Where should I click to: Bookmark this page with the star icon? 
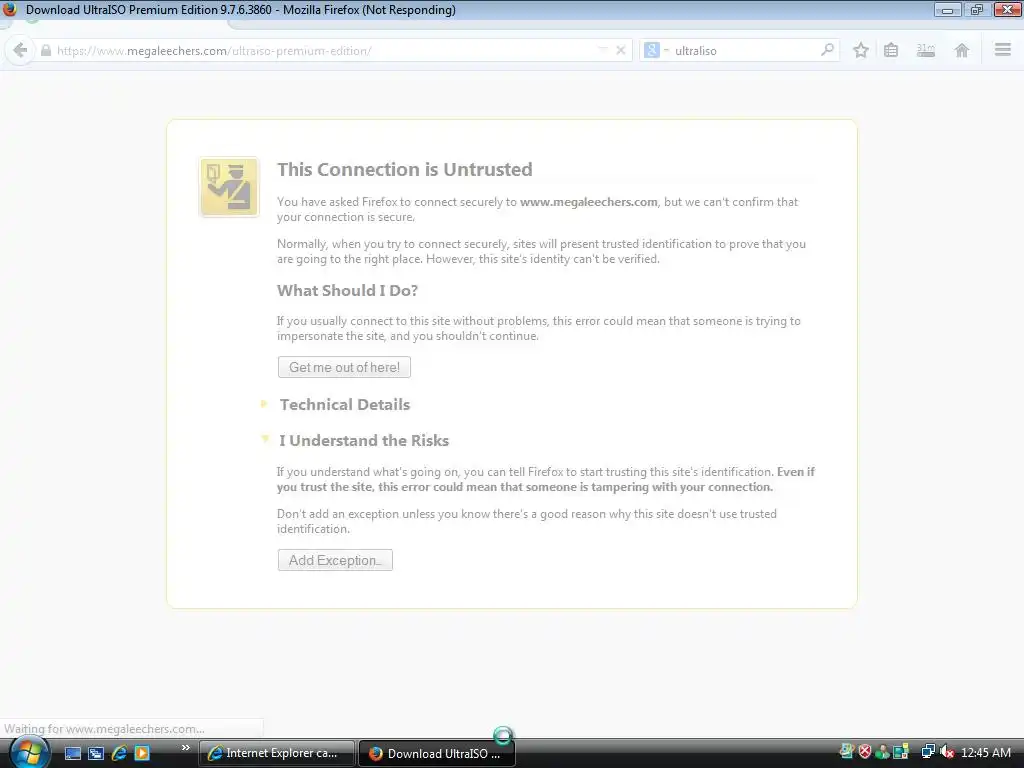coord(861,50)
